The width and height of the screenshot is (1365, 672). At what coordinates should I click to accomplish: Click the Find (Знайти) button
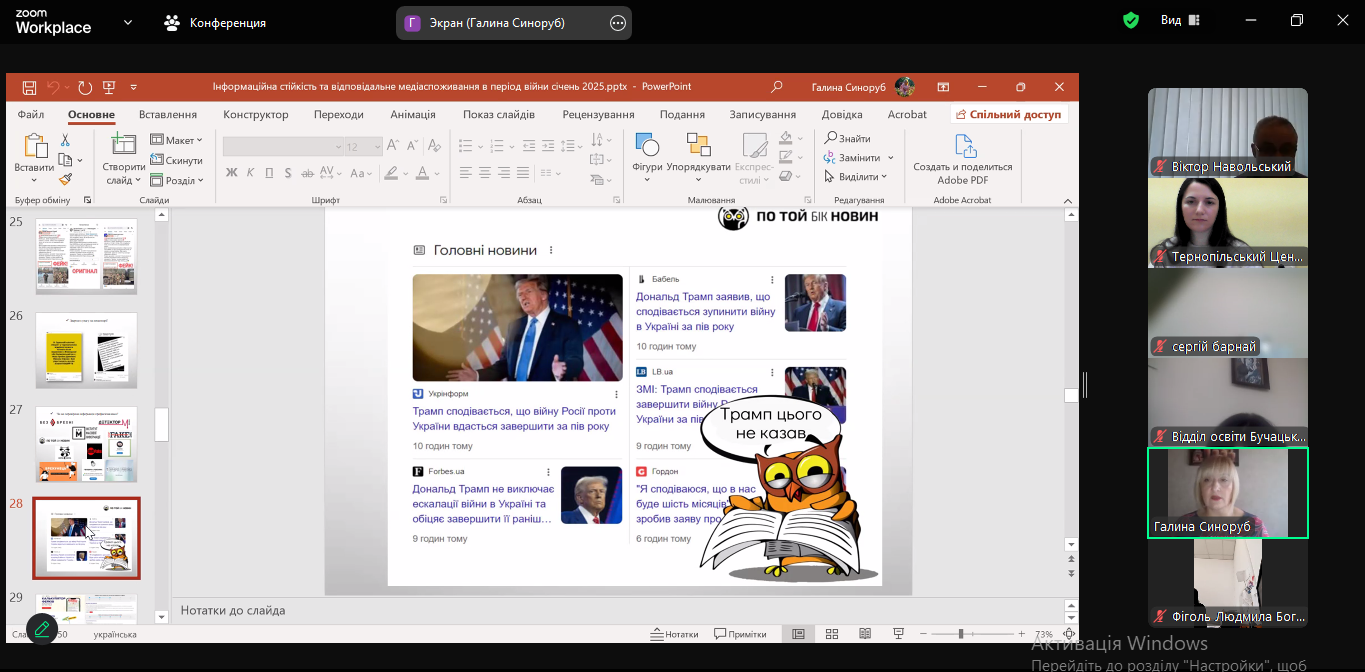tap(847, 138)
